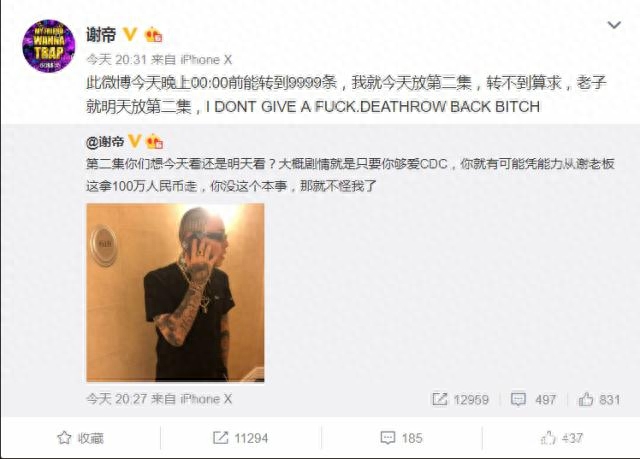Click the iPhone X source link at top
The image size is (640, 459).
pyautogui.click(x=206, y=60)
